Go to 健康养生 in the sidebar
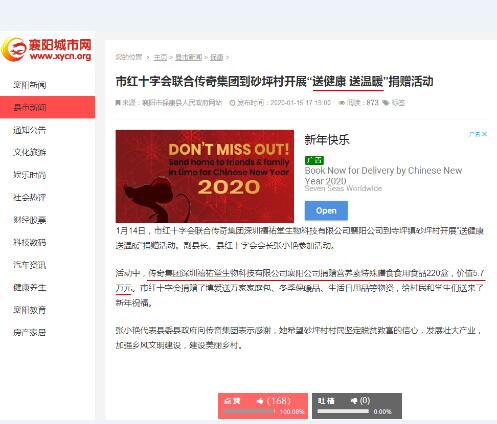 pos(47,287)
